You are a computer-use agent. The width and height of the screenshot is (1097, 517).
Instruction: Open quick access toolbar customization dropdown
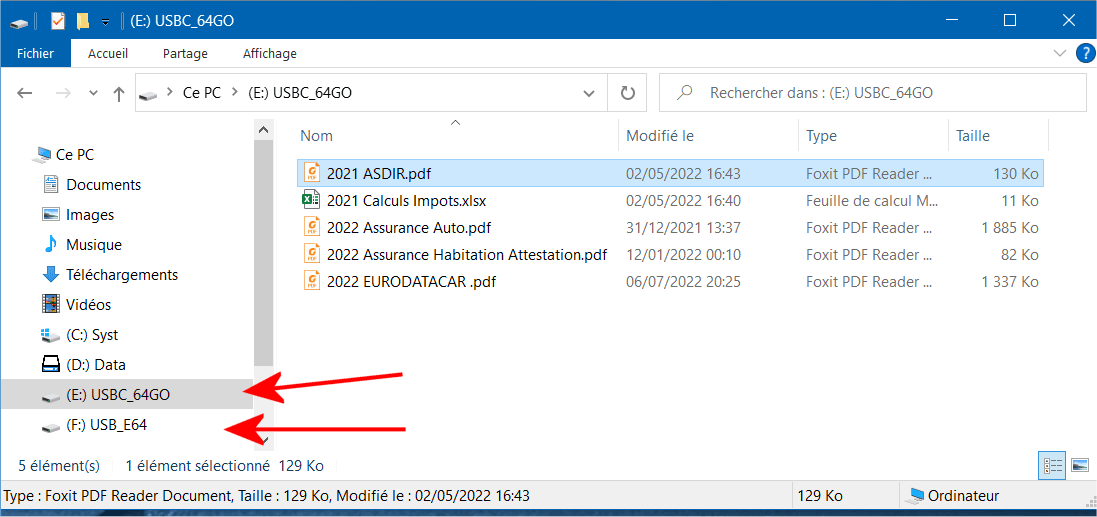[106, 22]
